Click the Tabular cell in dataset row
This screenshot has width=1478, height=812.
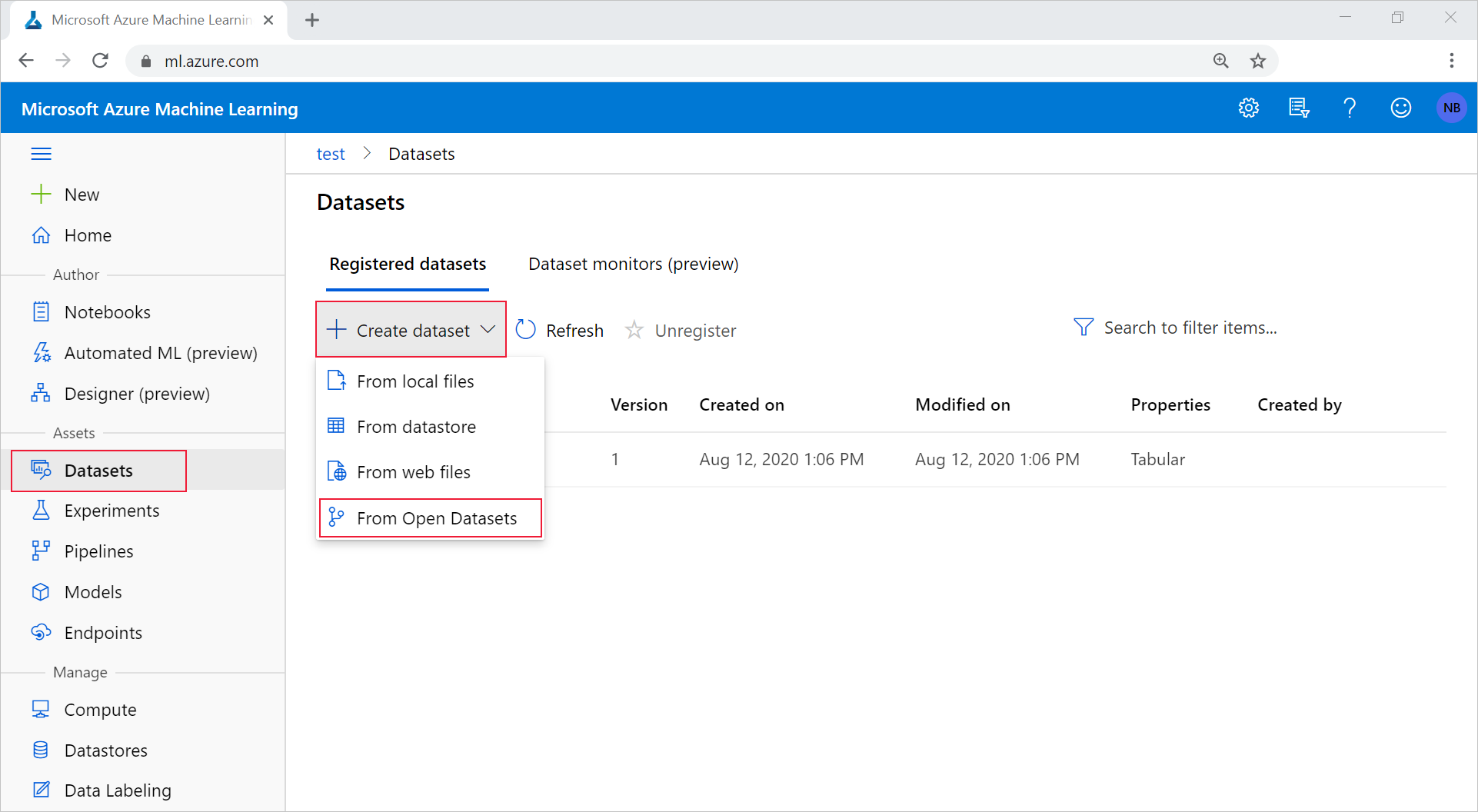click(x=1157, y=460)
